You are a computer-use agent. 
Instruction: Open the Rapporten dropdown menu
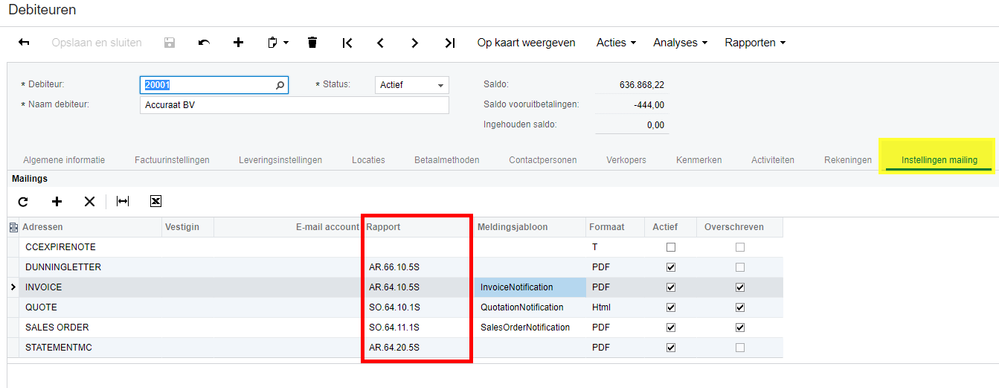pyautogui.click(x=755, y=43)
